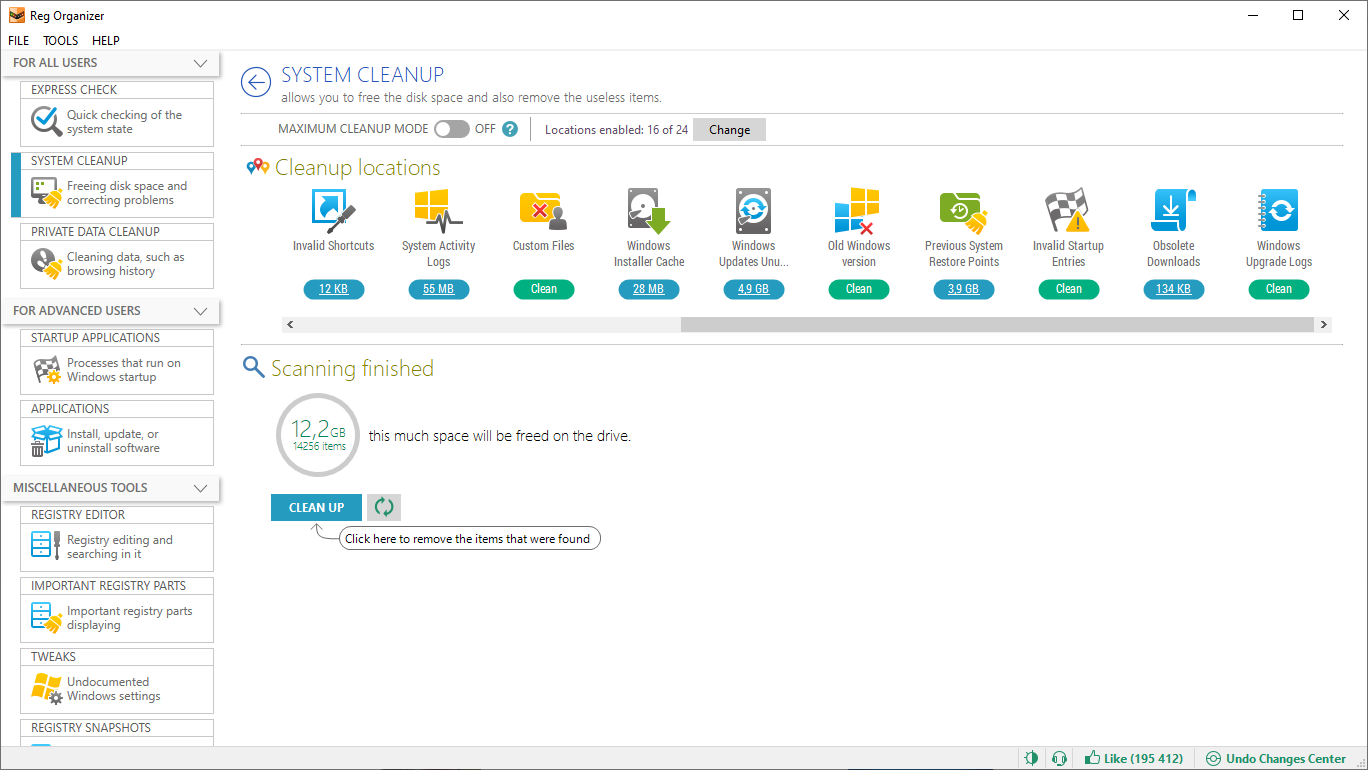Open the headset support icon in status bar
Image resolution: width=1368 pixels, height=770 pixels.
(1059, 758)
